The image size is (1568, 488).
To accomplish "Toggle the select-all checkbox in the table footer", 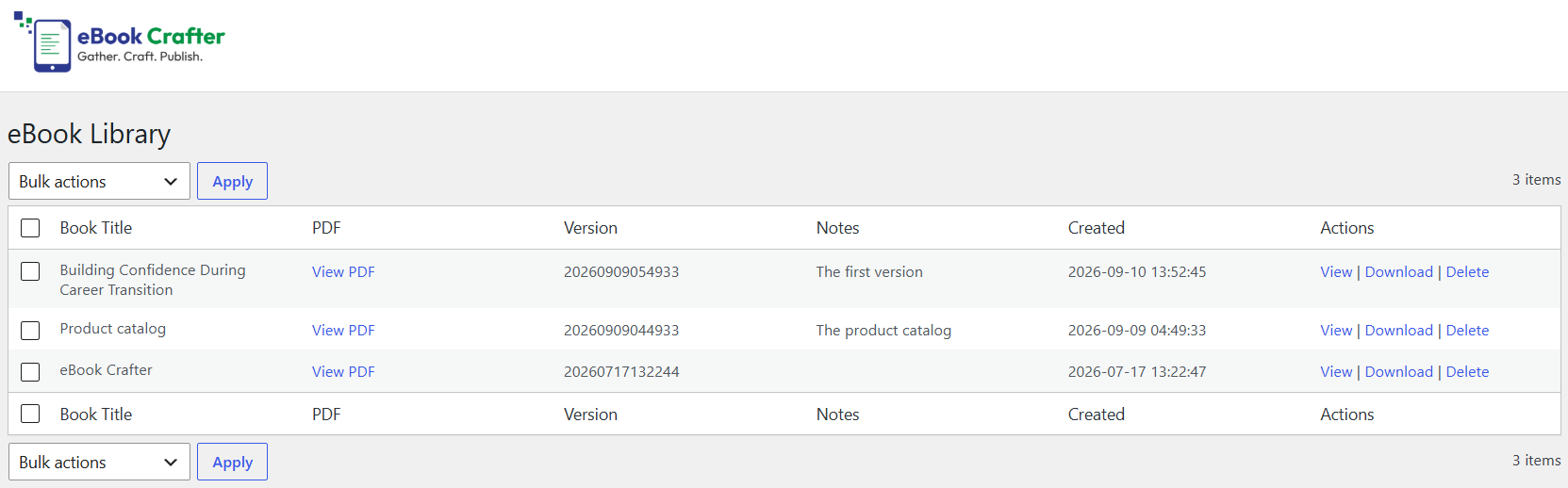I will [30, 414].
